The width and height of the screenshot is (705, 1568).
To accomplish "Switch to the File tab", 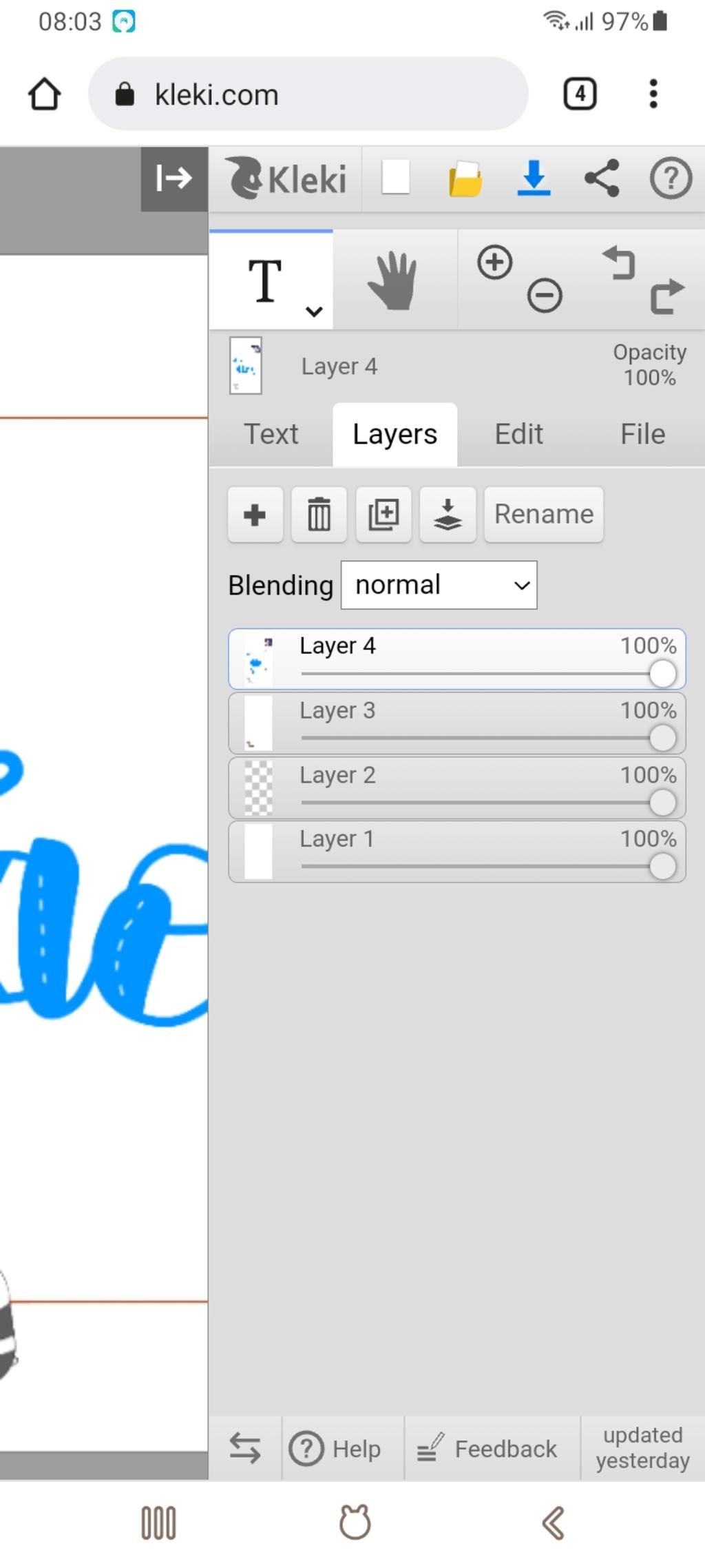I will tap(642, 435).
